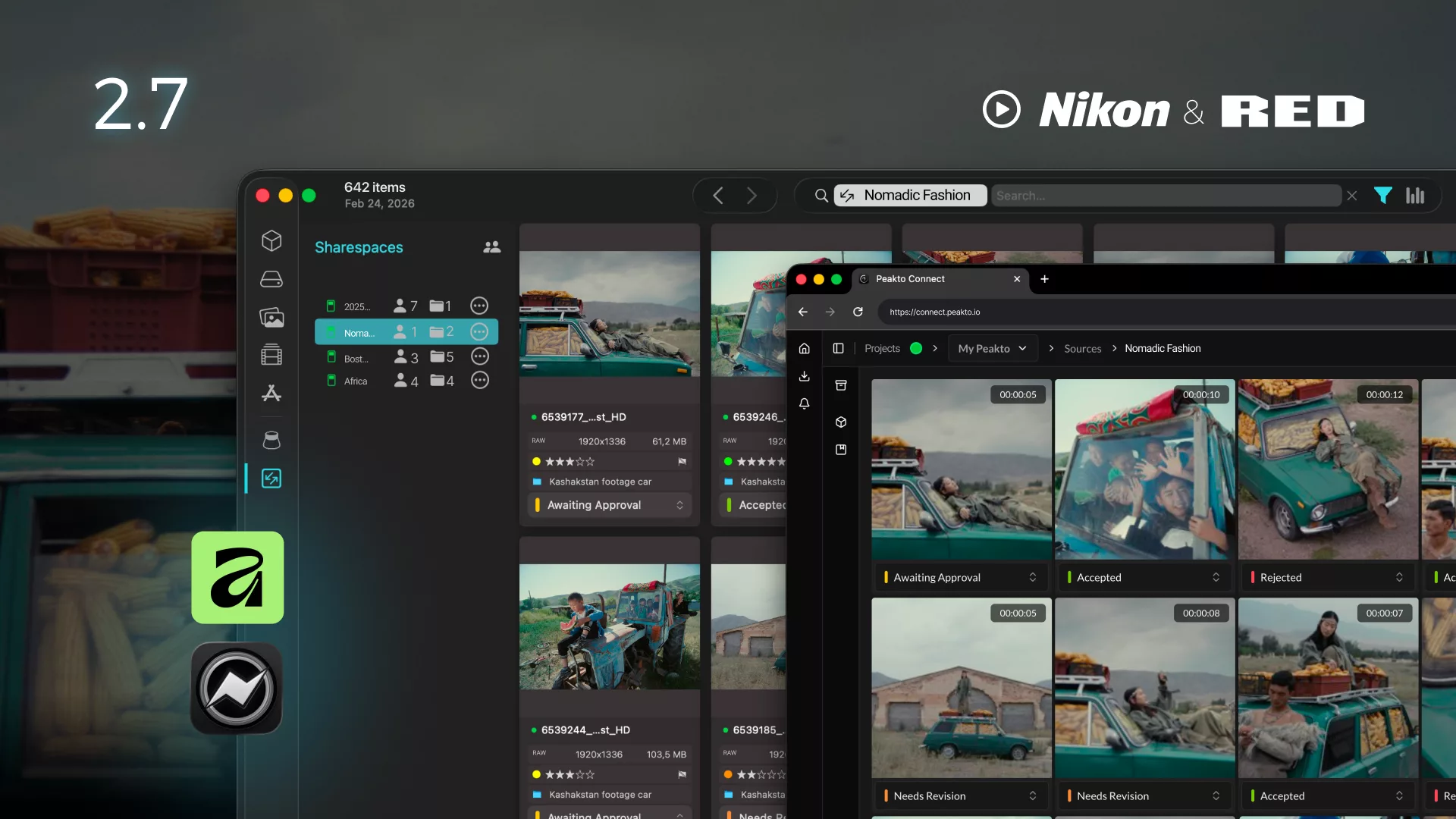The height and width of the screenshot is (819, 1456).
Task: Switch to the Peakto Connect browser tab
Action: click(x=910, y=279)
